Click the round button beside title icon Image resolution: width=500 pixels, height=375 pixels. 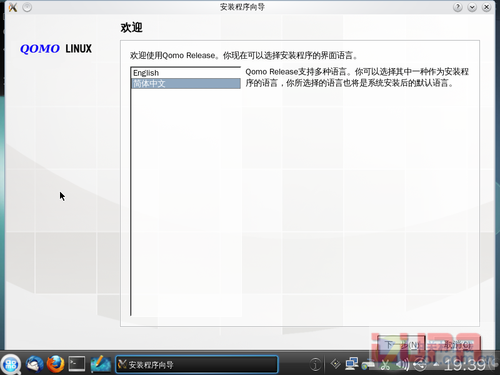point(27,7)
